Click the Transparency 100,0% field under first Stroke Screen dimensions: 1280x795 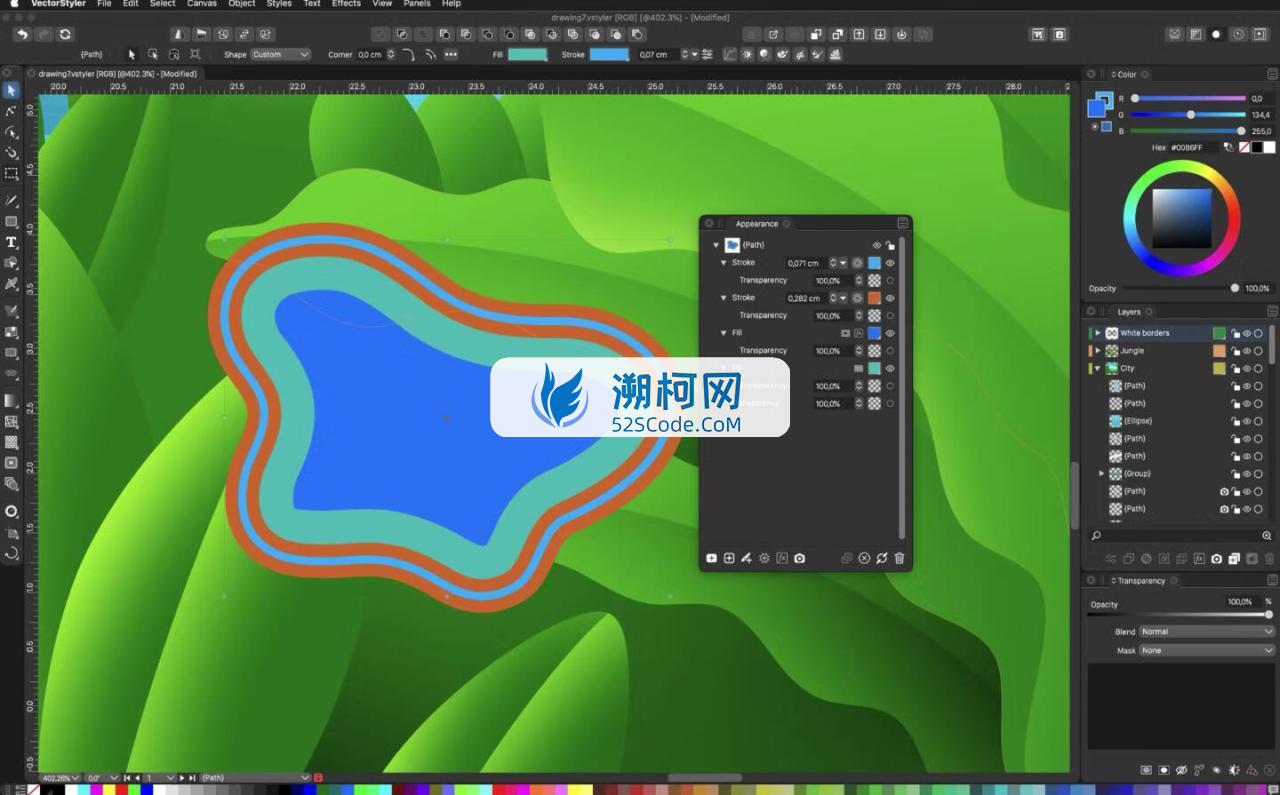(x=832, y=281)
